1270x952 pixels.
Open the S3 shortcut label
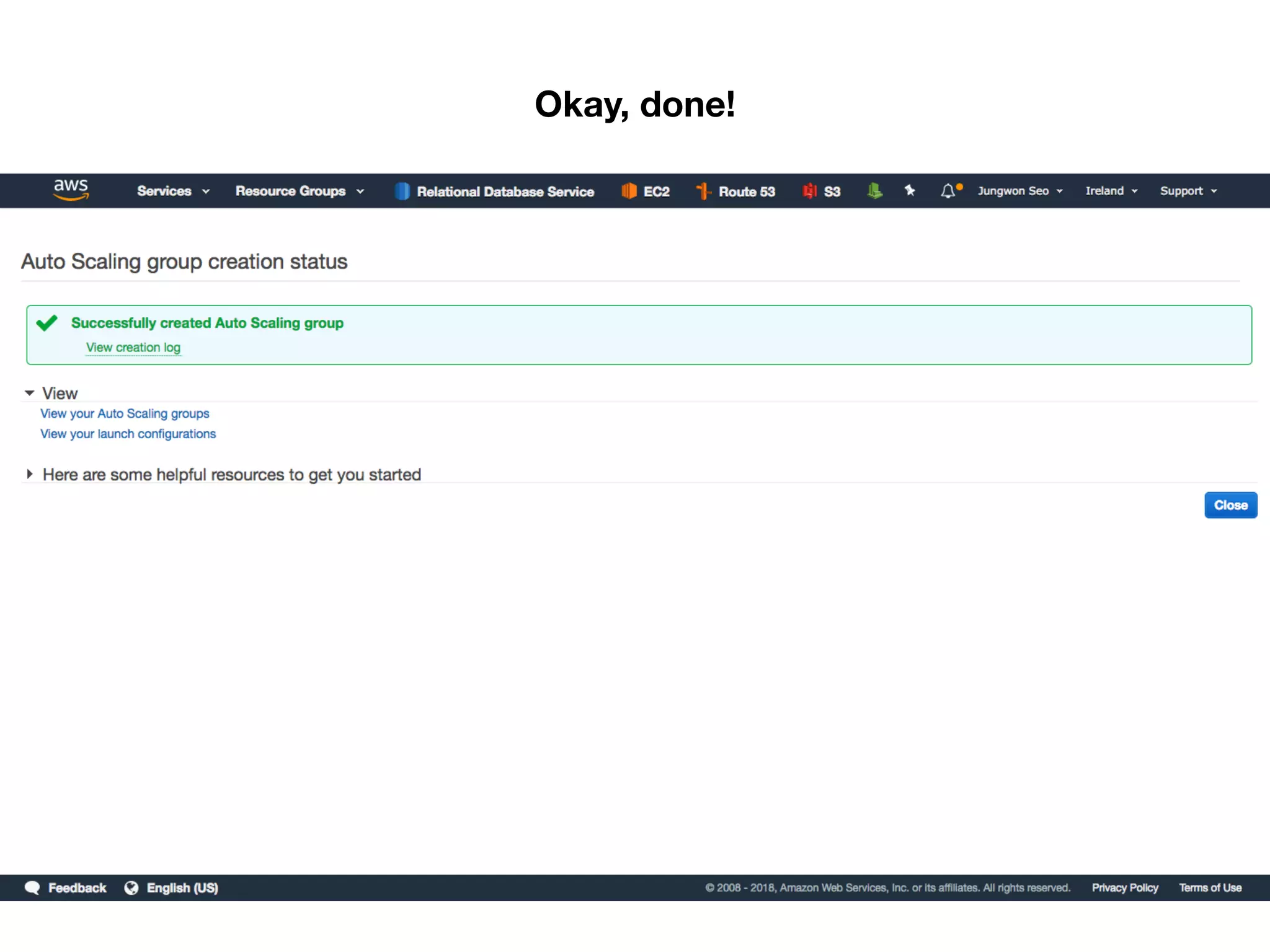[832, 192]
